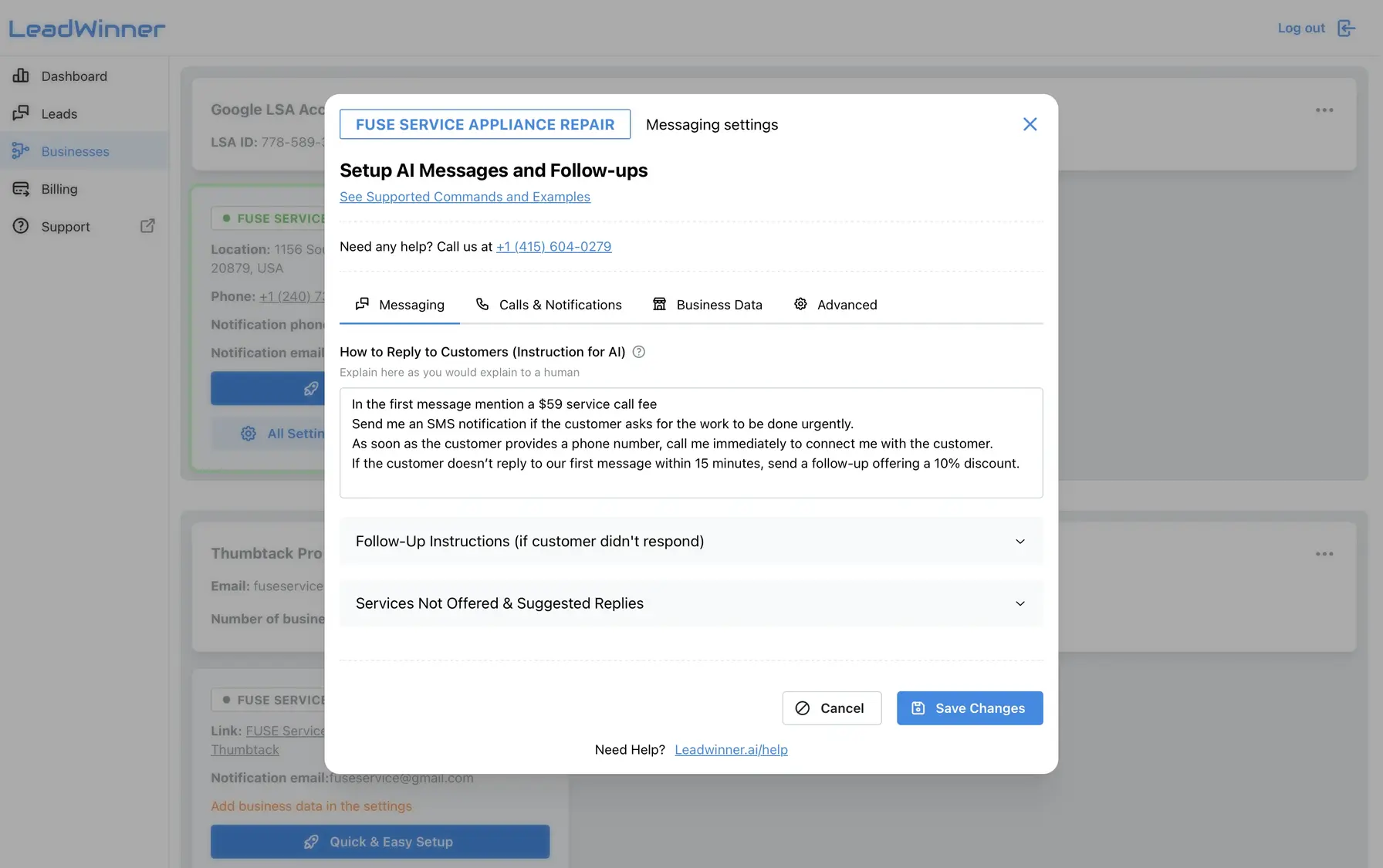Open the Dashboard sidebar icon

point(22,76)
